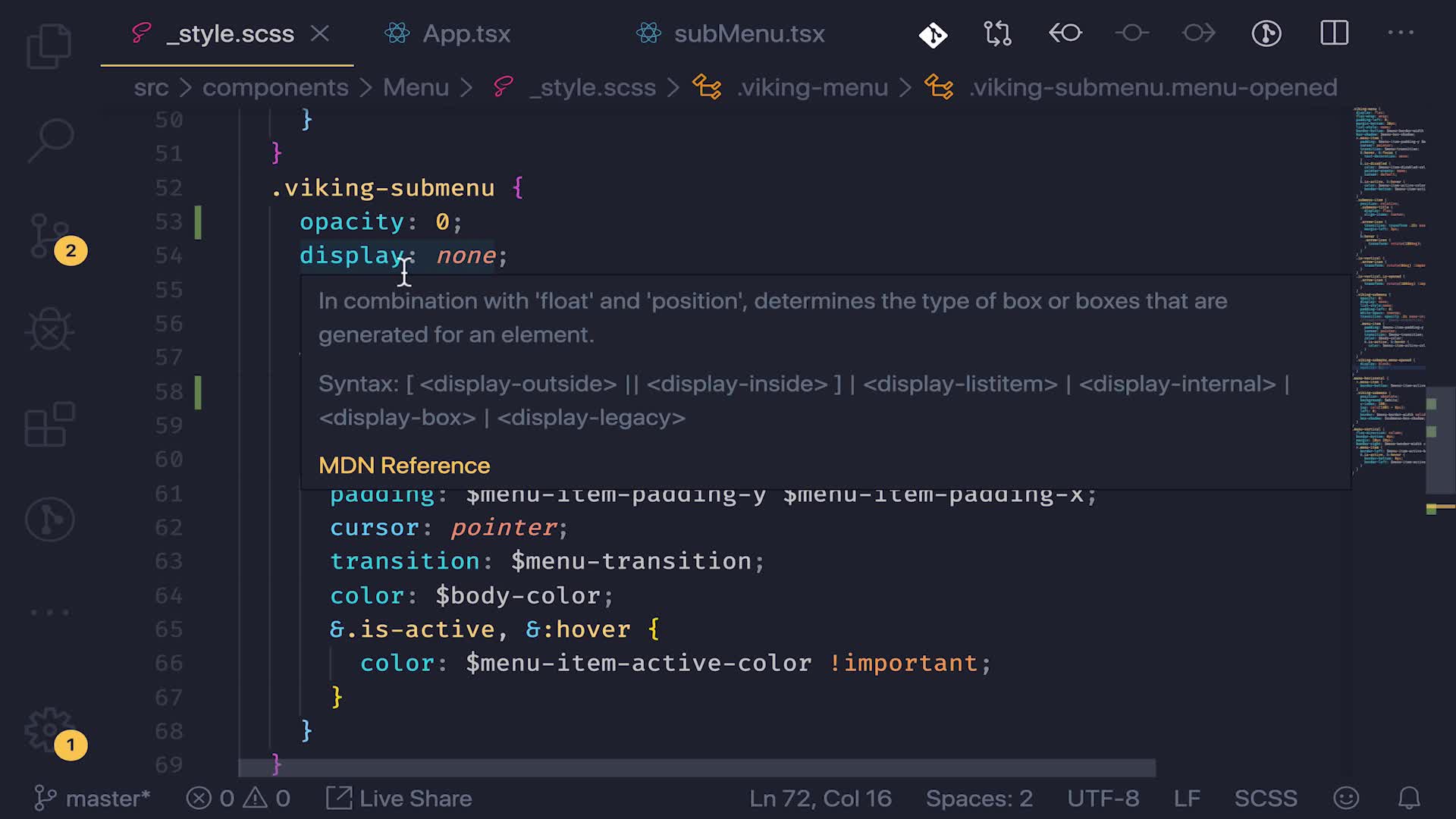
Task: Open the Search sidebar panel
Action: pos(50,140)
